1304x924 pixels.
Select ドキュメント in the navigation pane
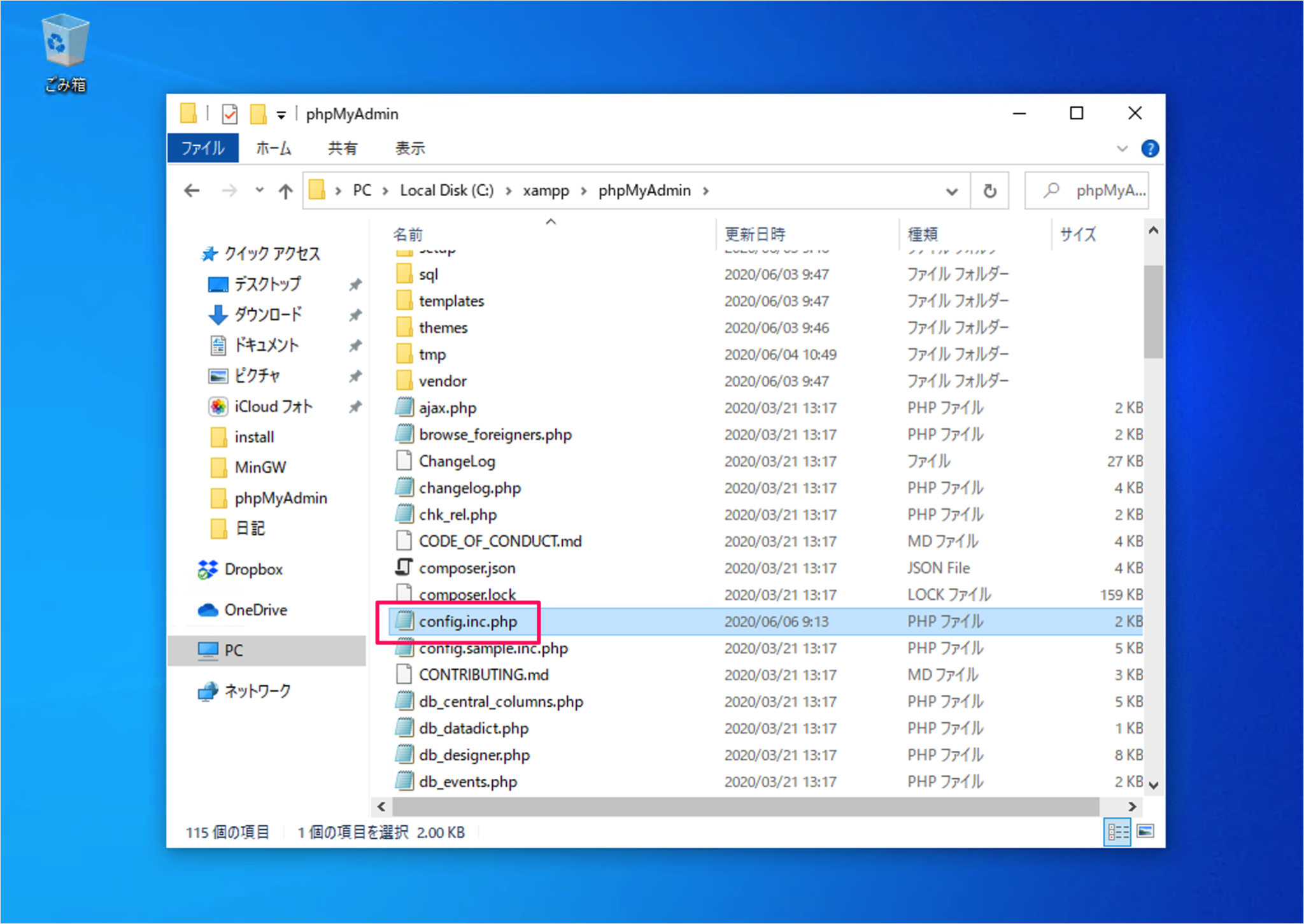pos(253,345)
